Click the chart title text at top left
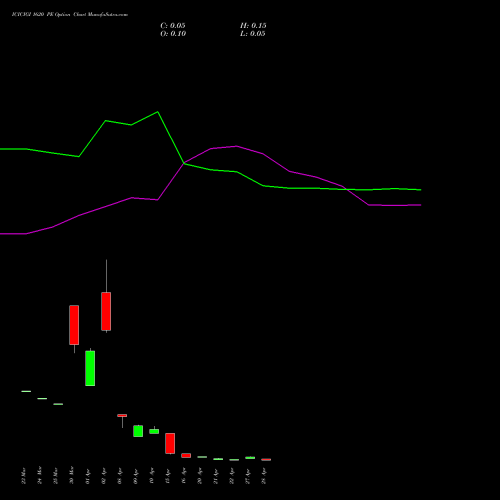The height and width of the screenshot is (500, 500). (70, 15)
